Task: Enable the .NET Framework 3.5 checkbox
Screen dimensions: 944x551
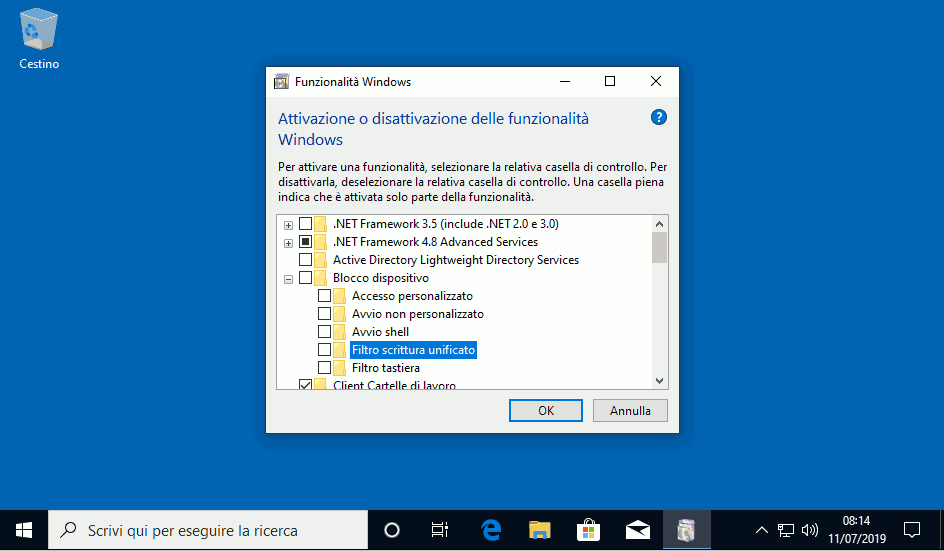Action: [306, 224]
